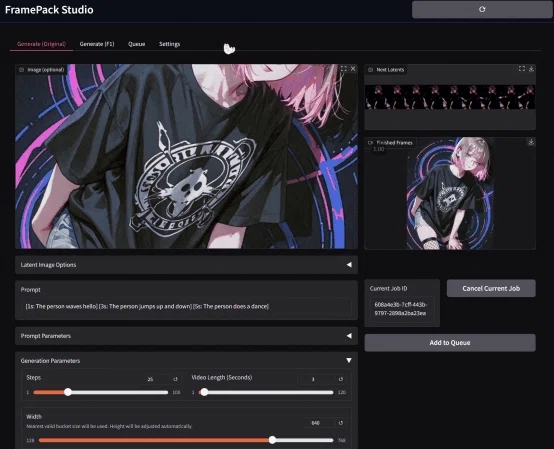Click the Width slider handle
Image resolution: width=554 pixels, height=449 pixels.
click(x=272, y=440)
